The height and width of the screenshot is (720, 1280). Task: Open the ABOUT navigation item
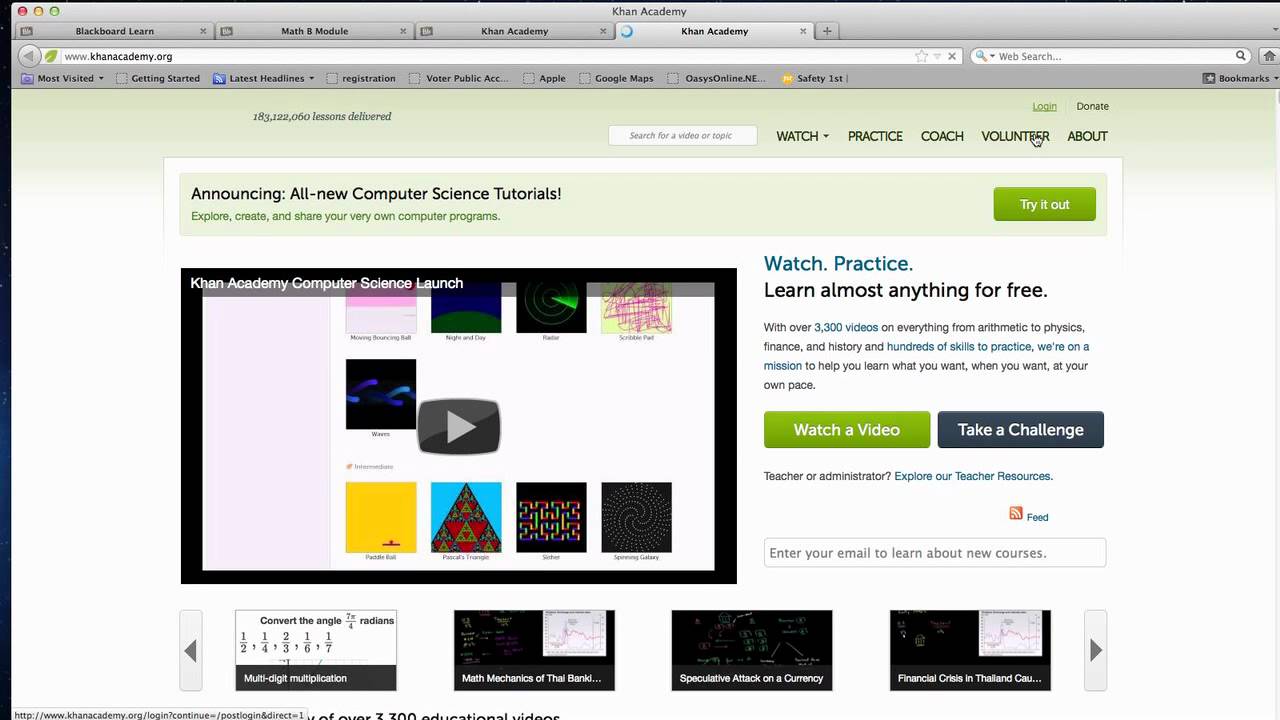pyautogui.click(x=1087, y=136)
